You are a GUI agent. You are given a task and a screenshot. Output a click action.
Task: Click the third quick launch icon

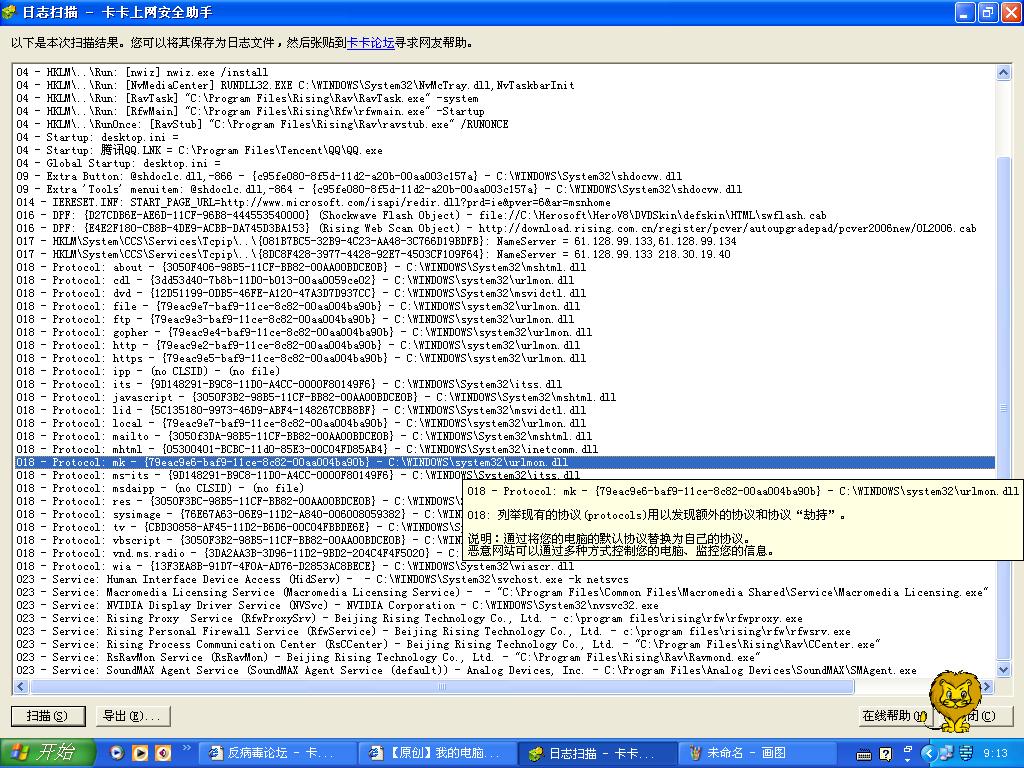pos(163,753)
